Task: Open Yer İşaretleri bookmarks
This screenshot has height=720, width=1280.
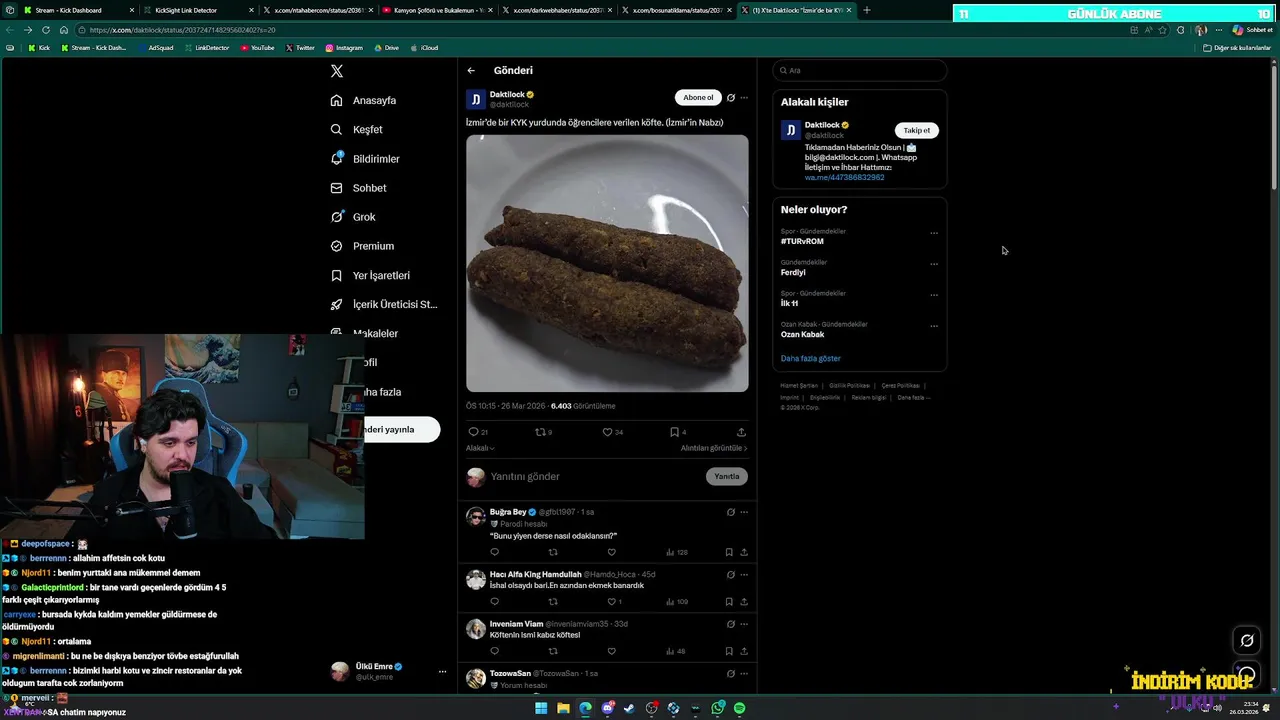Action: point(370,275)
